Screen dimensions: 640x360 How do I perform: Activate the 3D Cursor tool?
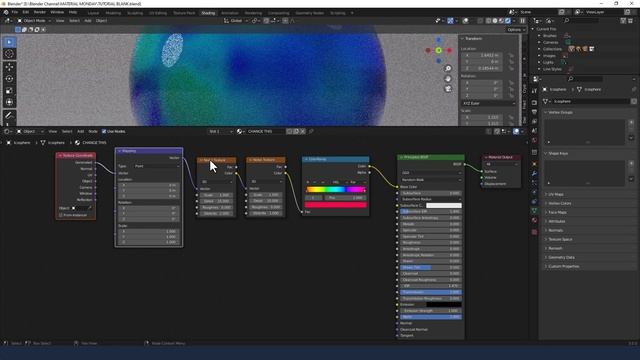(9, 54)
